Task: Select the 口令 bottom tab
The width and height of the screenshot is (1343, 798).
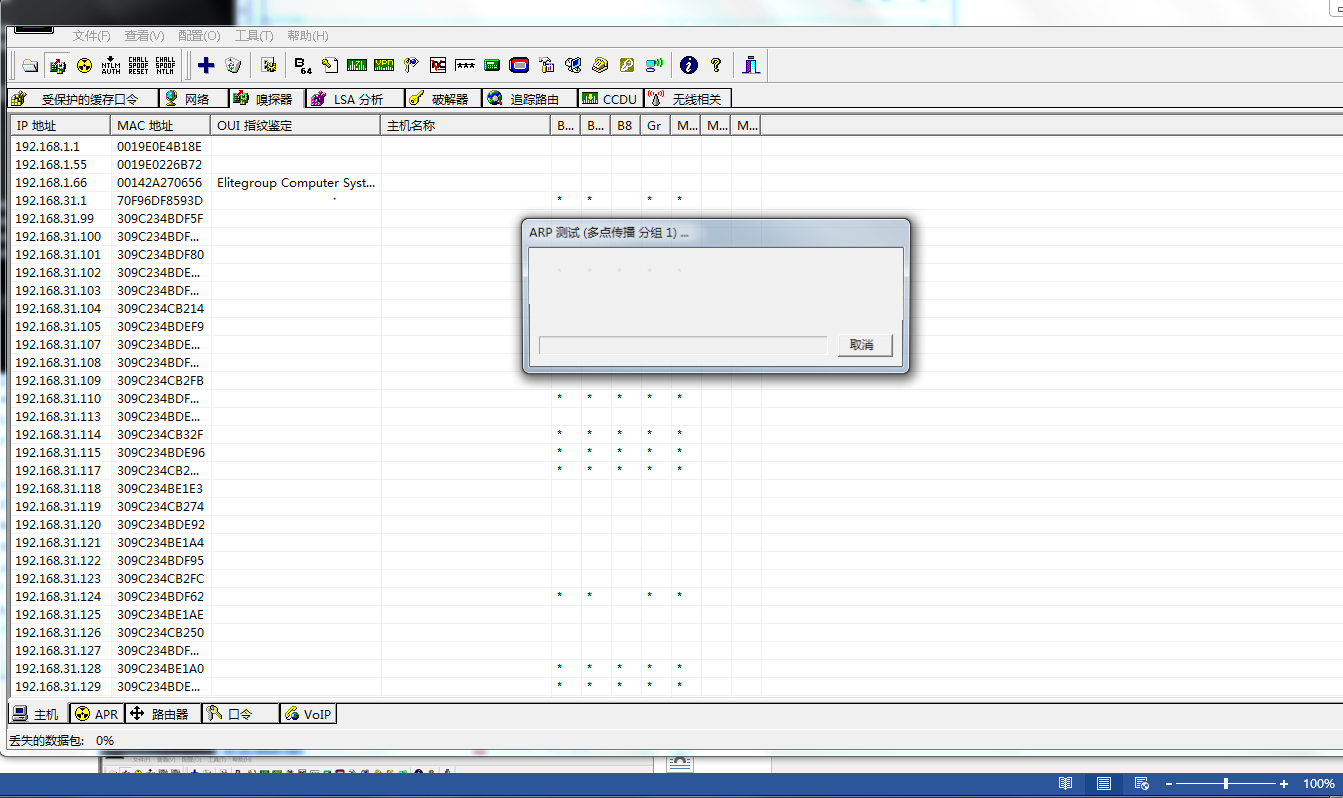Action: pyautogui.click(x=240, y=714)
